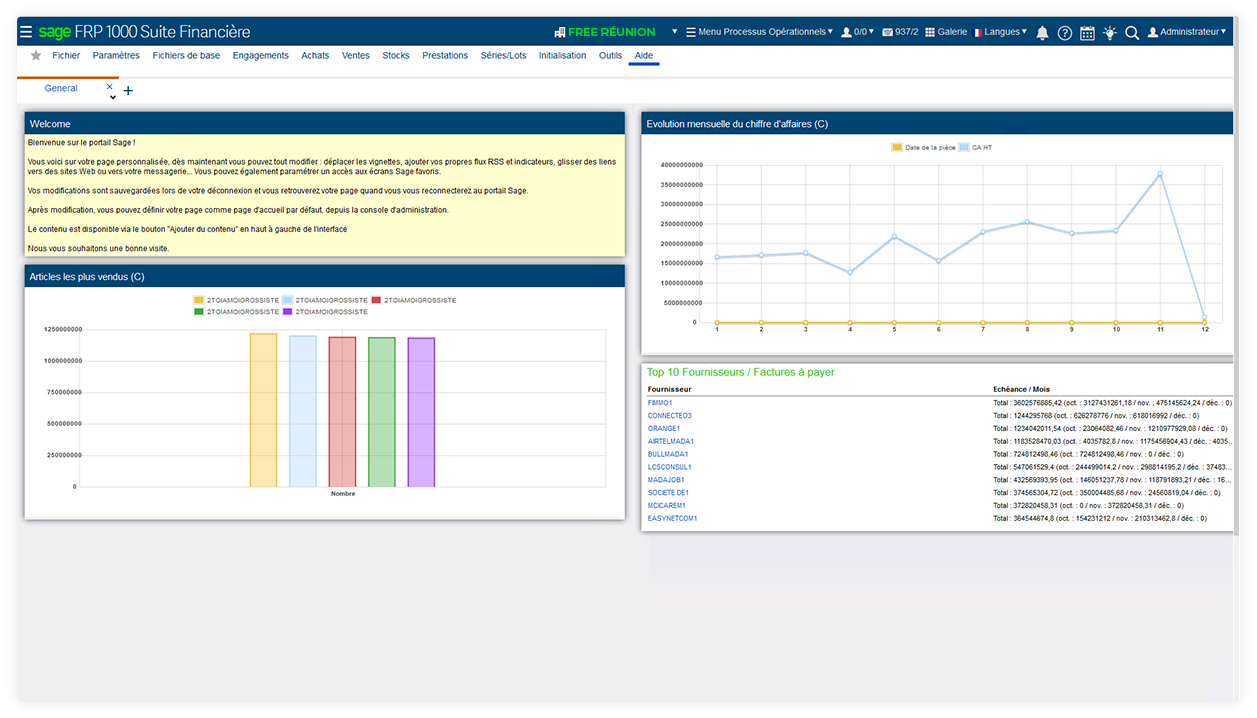Open the Administrateur account dropdown
1257x718 pixels.
1187,32
